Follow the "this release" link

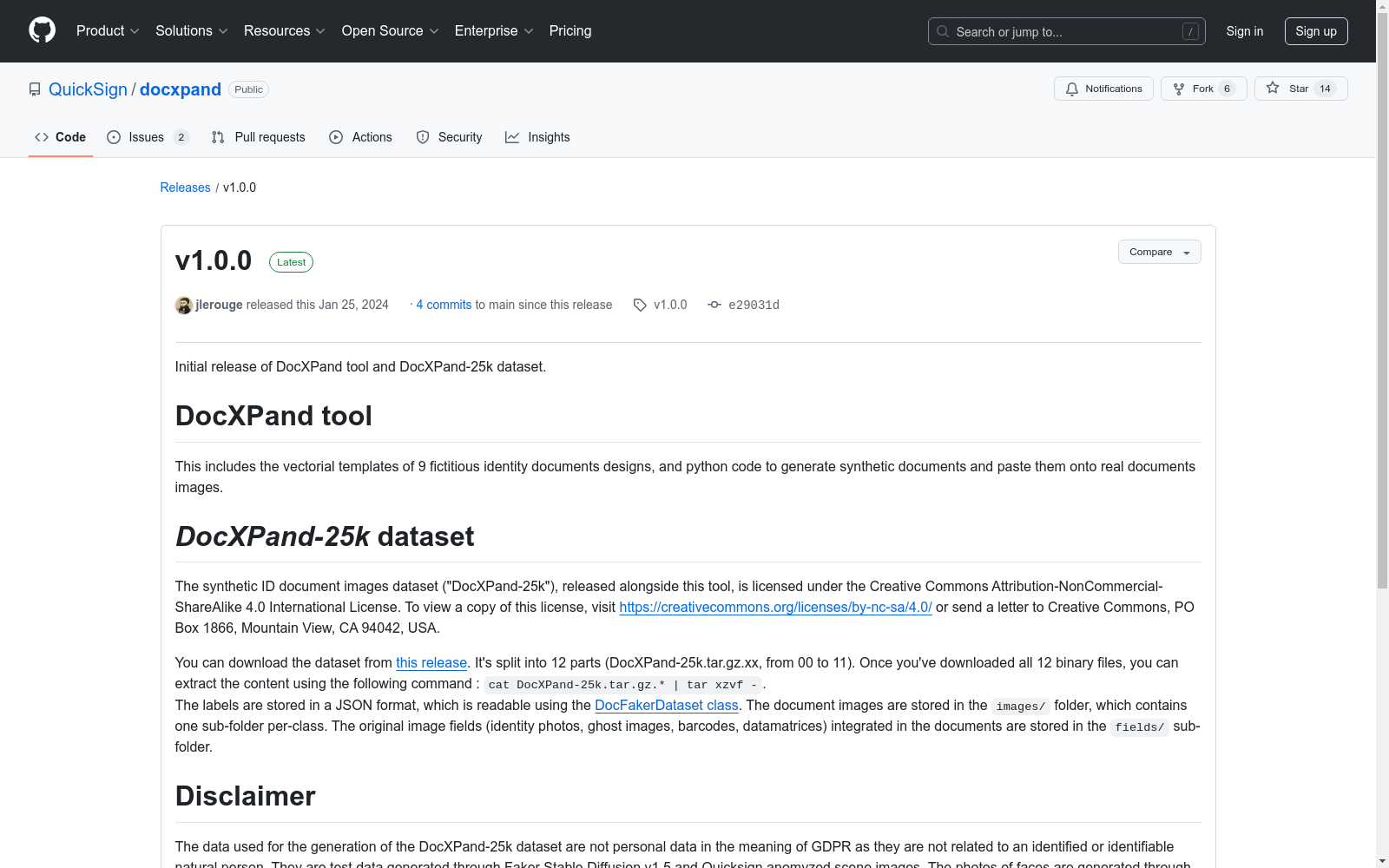(x=431, y=662)
